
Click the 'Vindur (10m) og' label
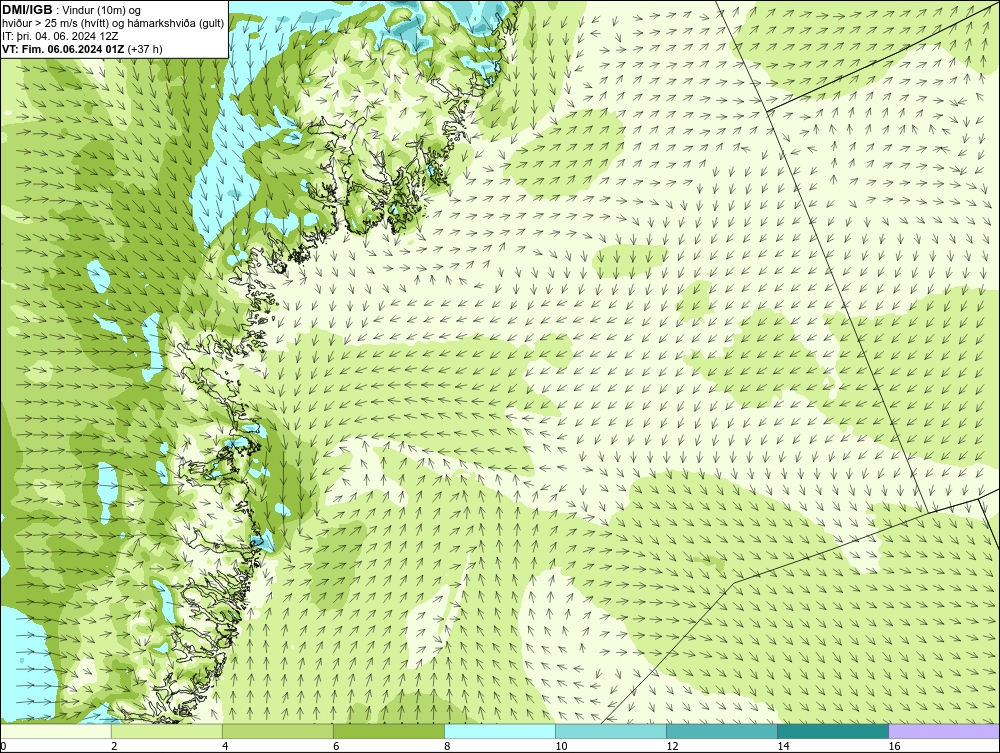101,10
